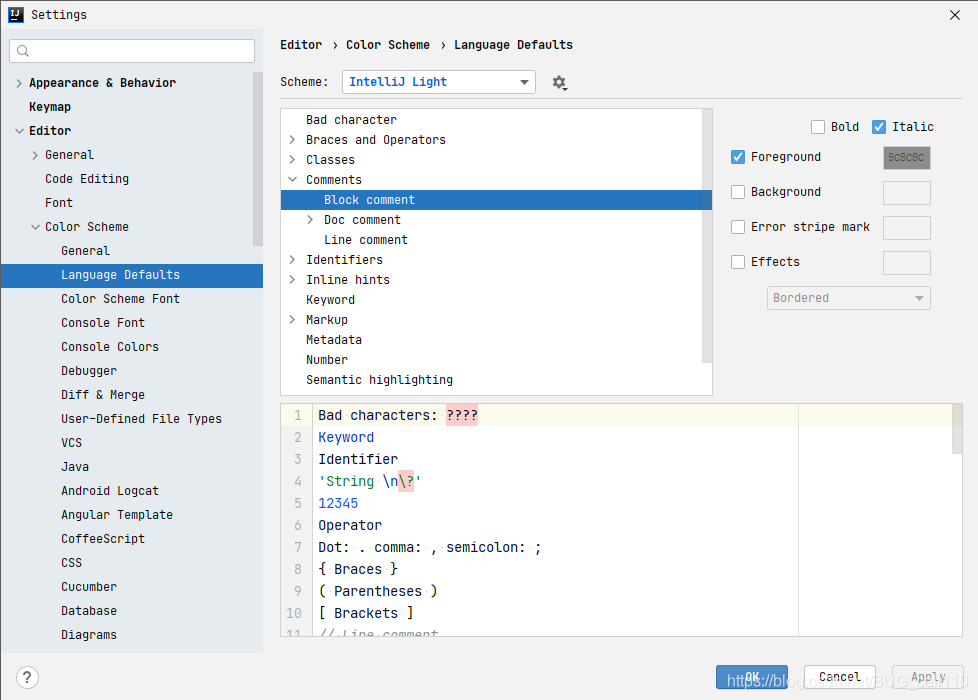Expand the Doc comment node
Image resolution: width=978 pixels, height=700 pixels.
pos(308,219)
